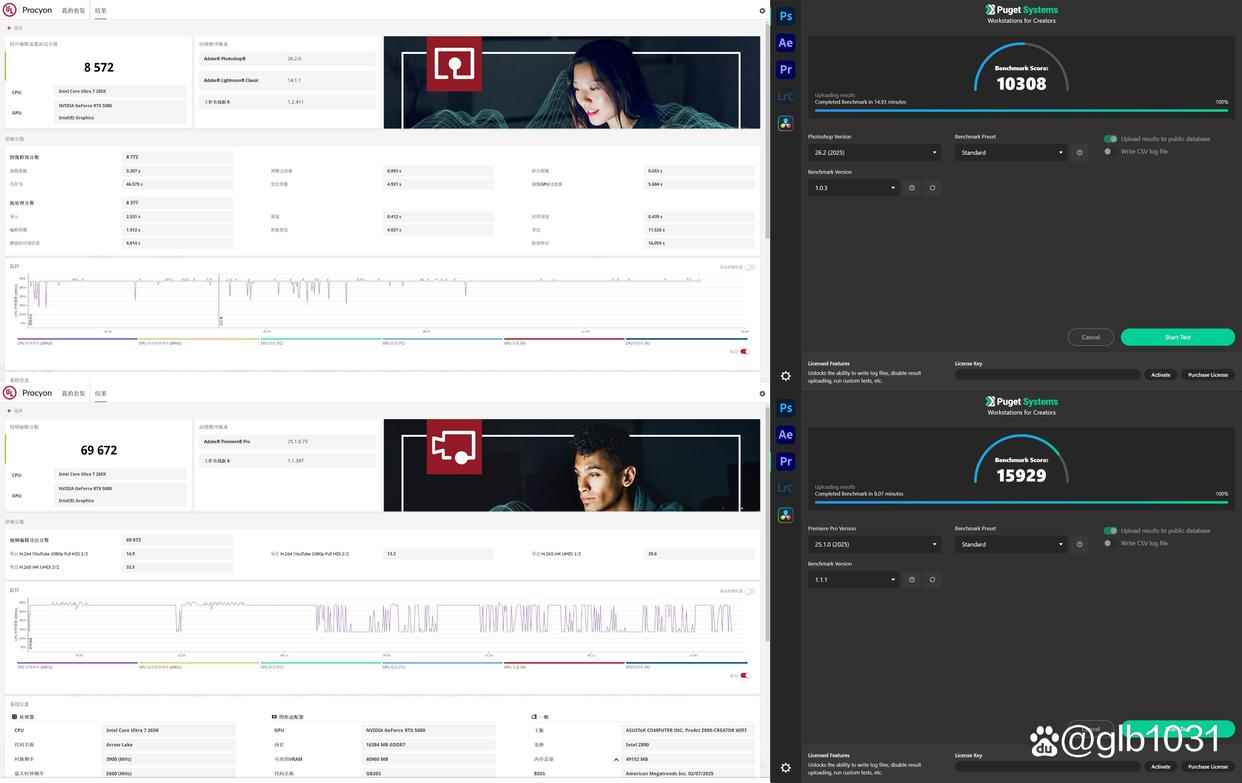Select Premiere Pro icon in bottom Puget sidebar

tap(785, 461)
